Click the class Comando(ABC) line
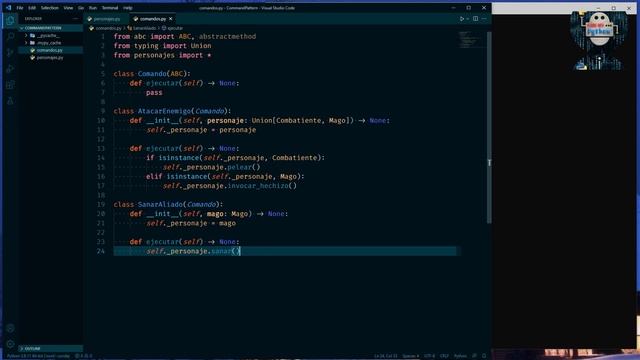The image size is (640, 360). tap(152, 74)
